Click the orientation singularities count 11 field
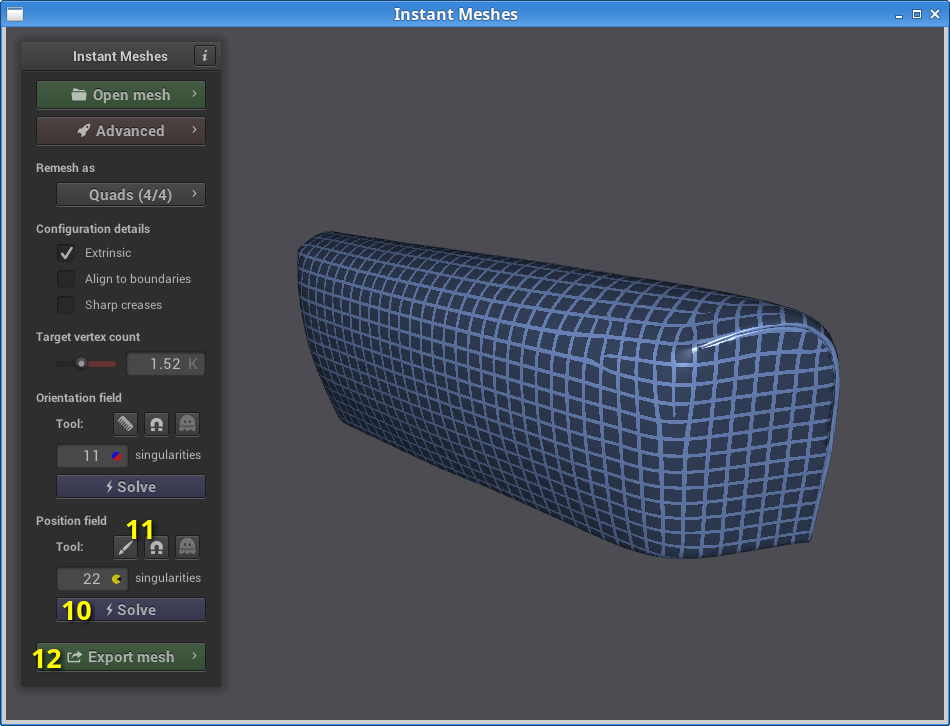Viewport: 950px width, 726px height. point(92,456)
